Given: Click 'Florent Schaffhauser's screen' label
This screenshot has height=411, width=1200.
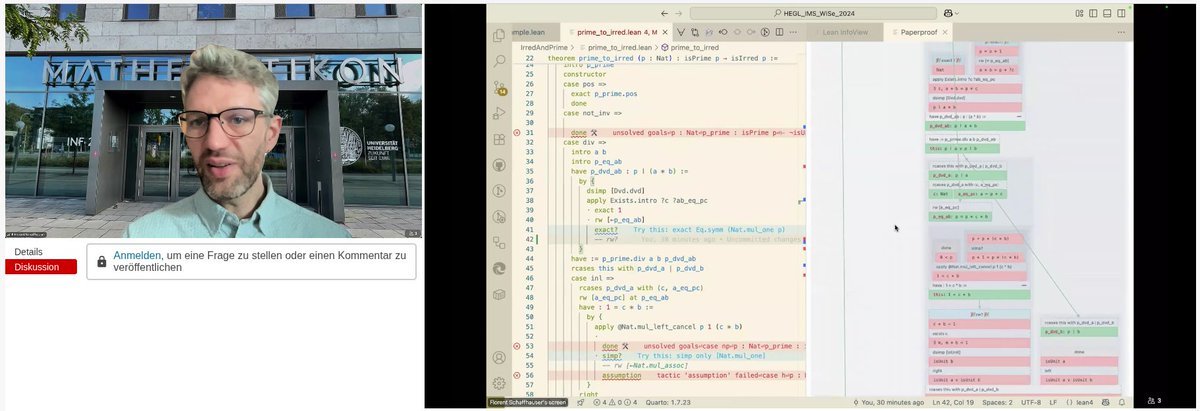Looking at the screenshot, I should tap(528, 402).
